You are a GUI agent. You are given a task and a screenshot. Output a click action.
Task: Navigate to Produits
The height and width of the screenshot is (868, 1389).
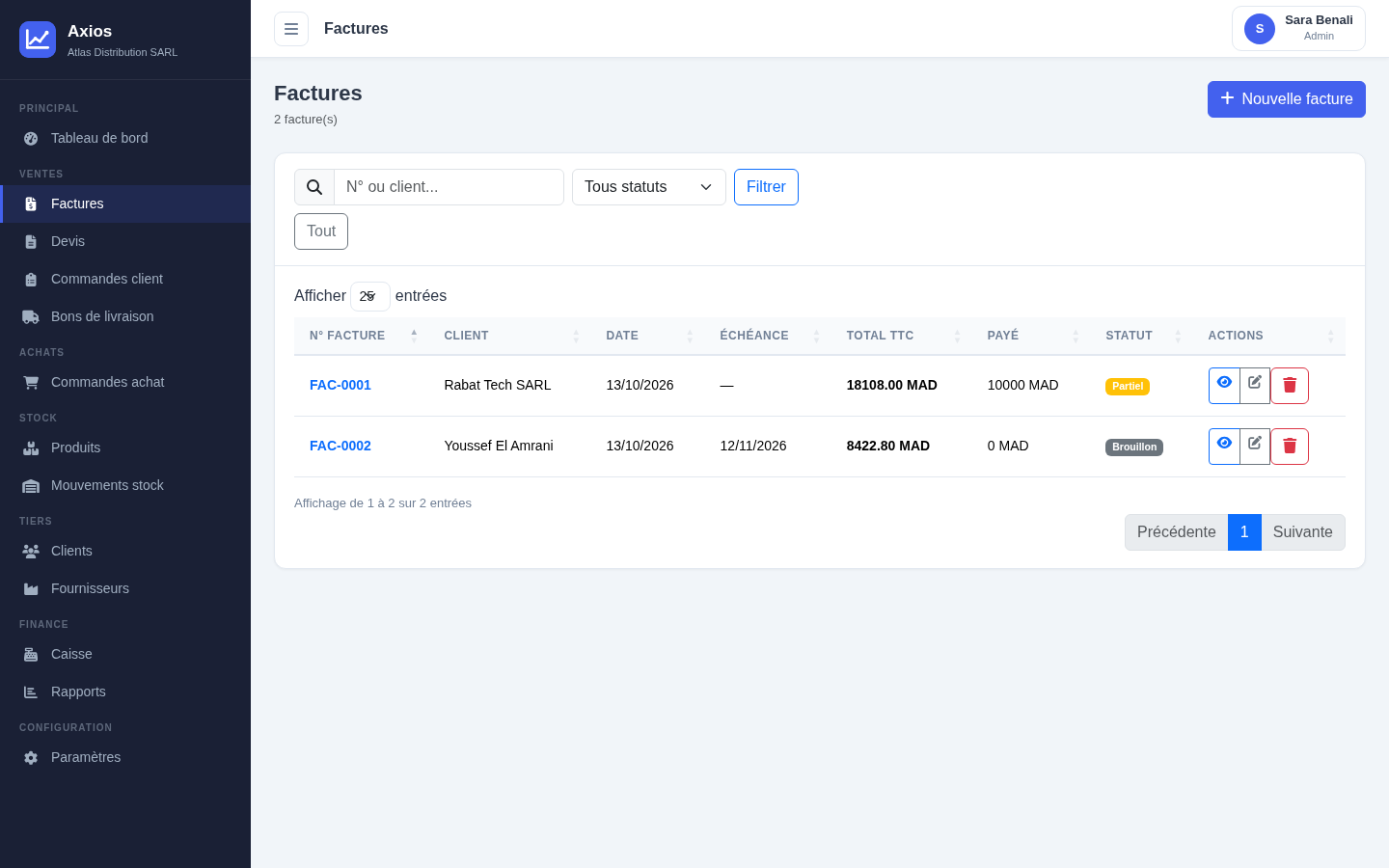125,448
